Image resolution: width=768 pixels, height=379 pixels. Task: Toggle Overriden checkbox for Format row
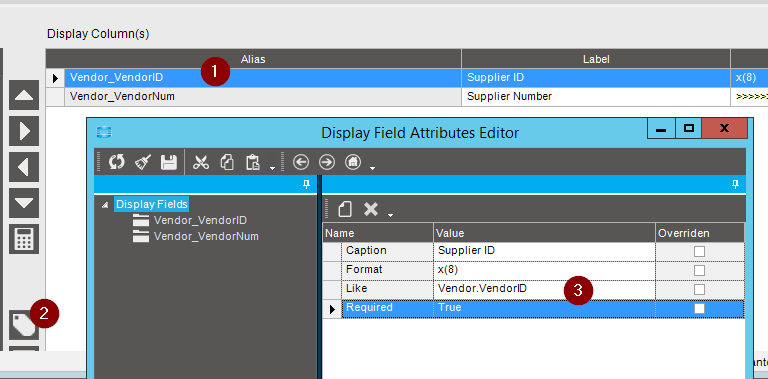(x=699, y=270)
